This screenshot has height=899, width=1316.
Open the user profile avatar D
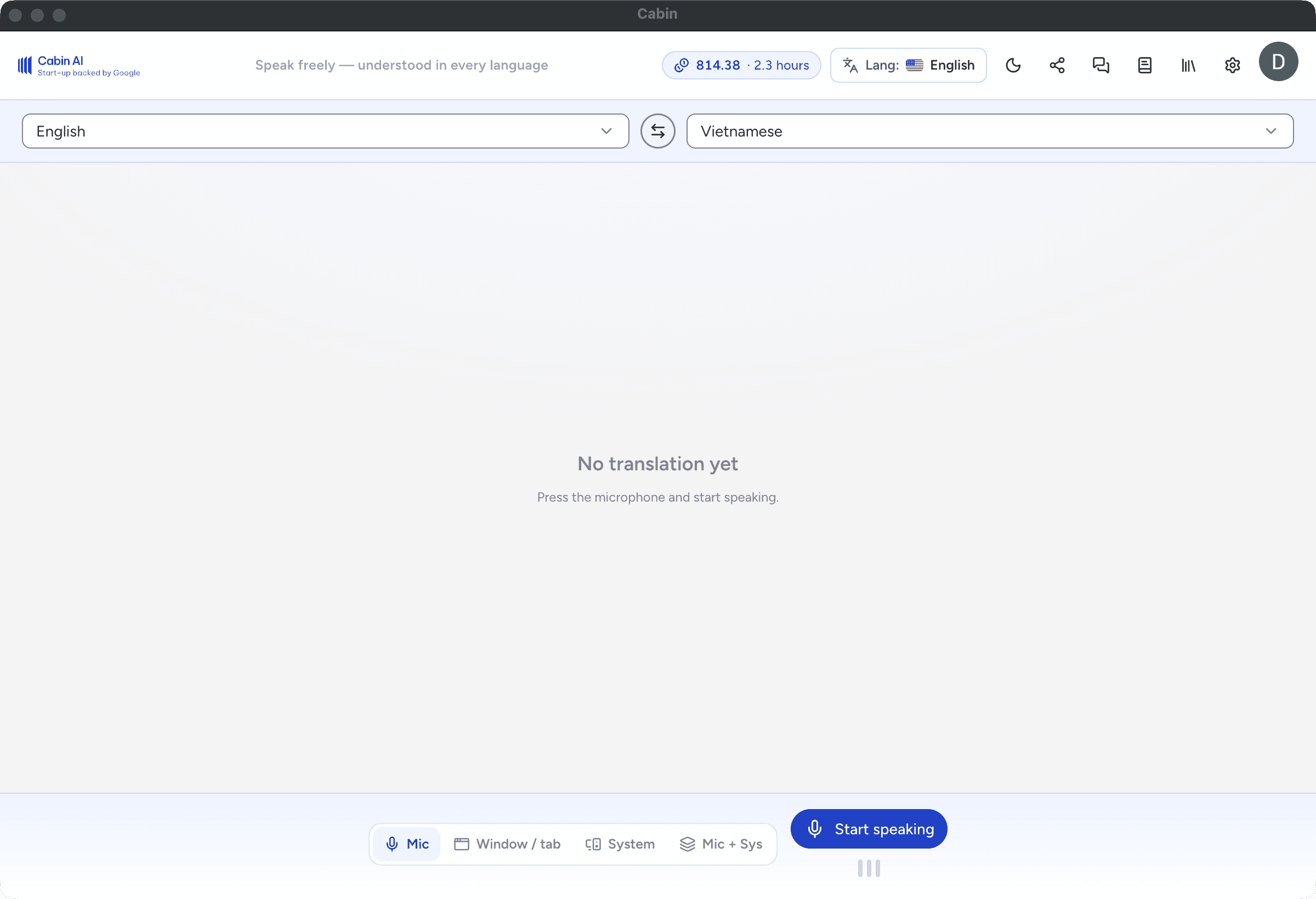[1278, 62]
